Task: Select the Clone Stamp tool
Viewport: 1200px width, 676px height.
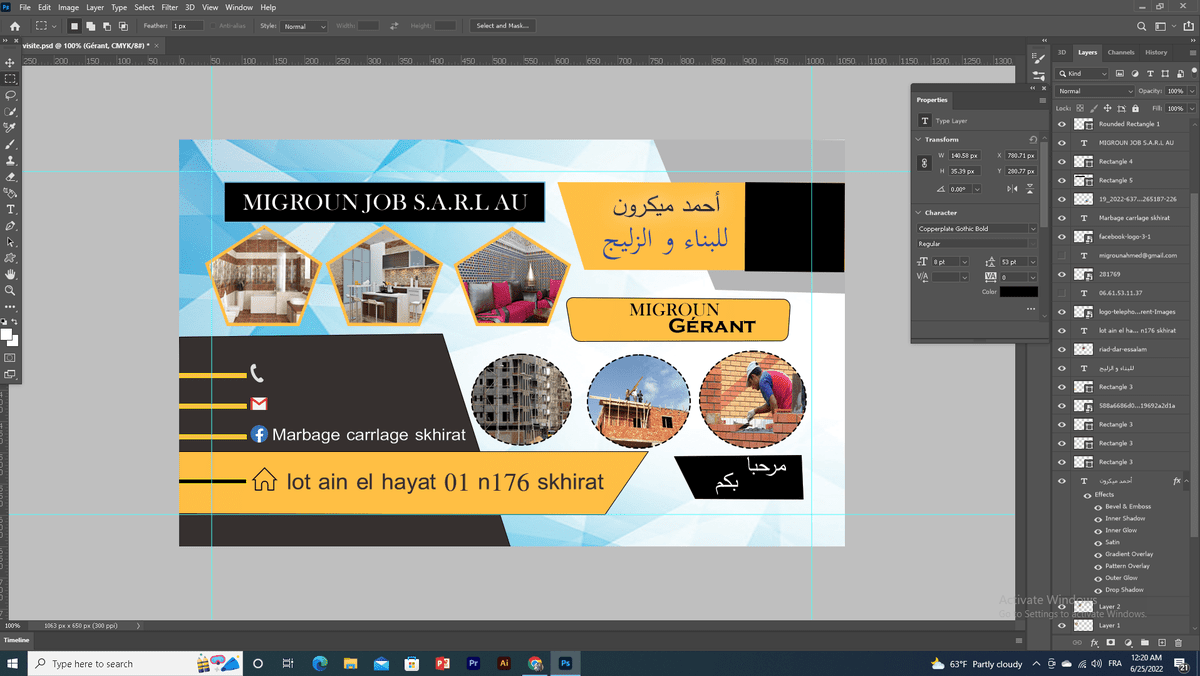Action: click(10, 160)
